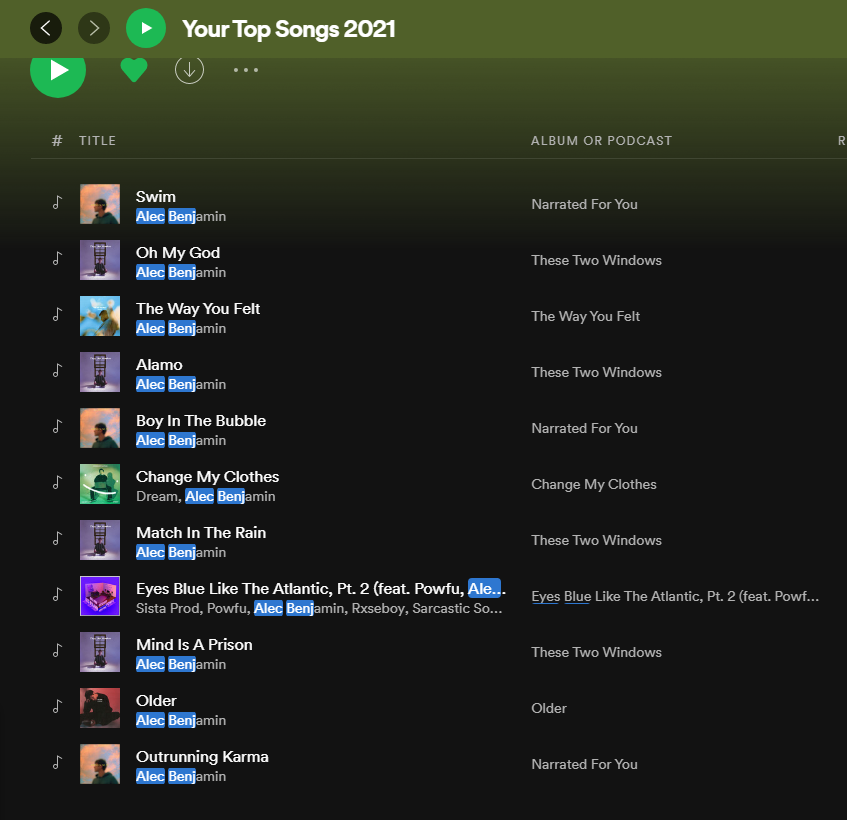Image resolution: width=847 pixels, height=820 pixels.
Task: Open Alec Benjamin artist link under Swim
Action: point(181,217)
